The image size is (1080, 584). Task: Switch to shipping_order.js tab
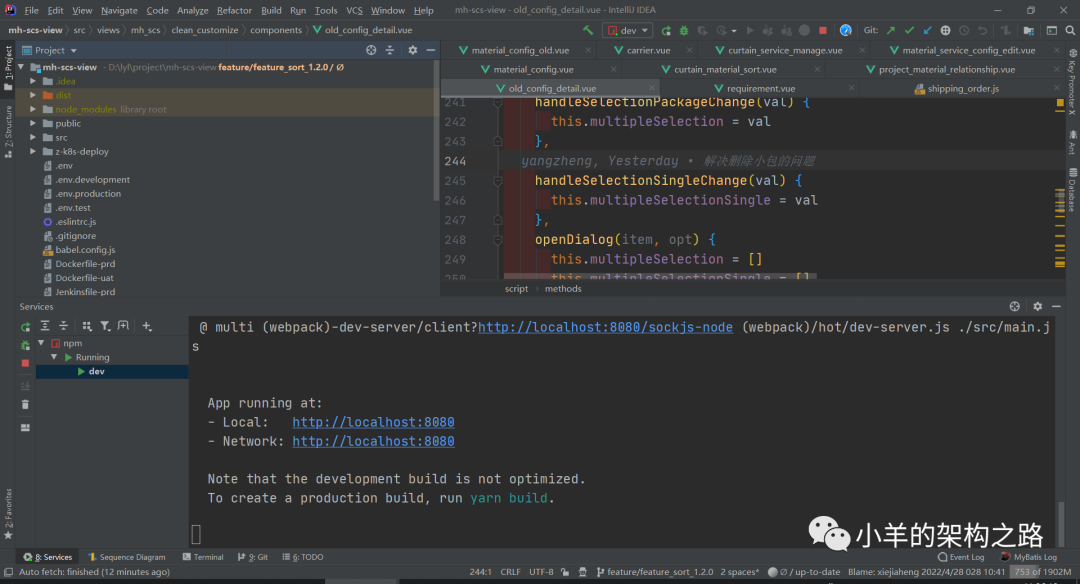click(x=962, y=88)
